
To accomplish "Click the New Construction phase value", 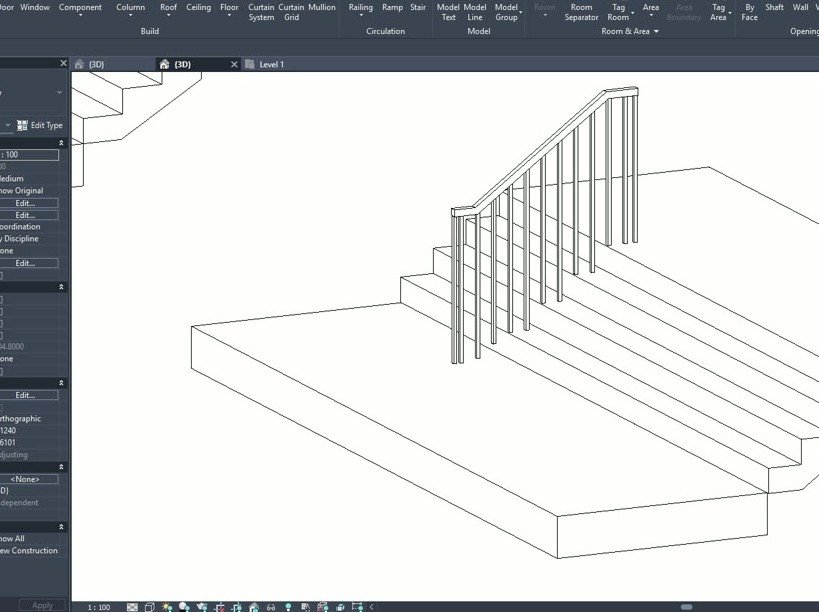I will (x=29, y=551).
